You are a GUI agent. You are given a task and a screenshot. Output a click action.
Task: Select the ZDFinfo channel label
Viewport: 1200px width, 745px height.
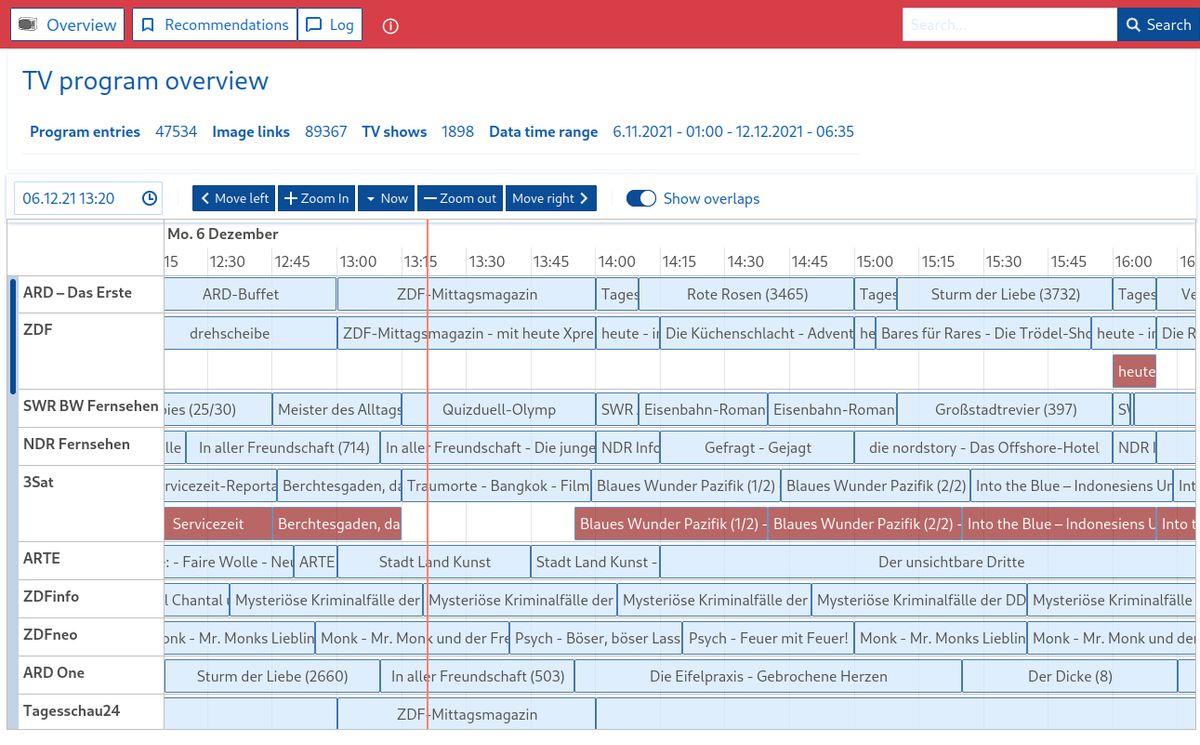50,596
